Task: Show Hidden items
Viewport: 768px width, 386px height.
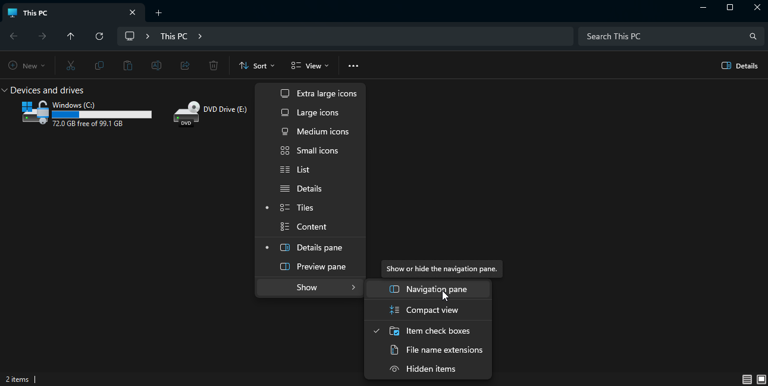Action: pos(428,369)
